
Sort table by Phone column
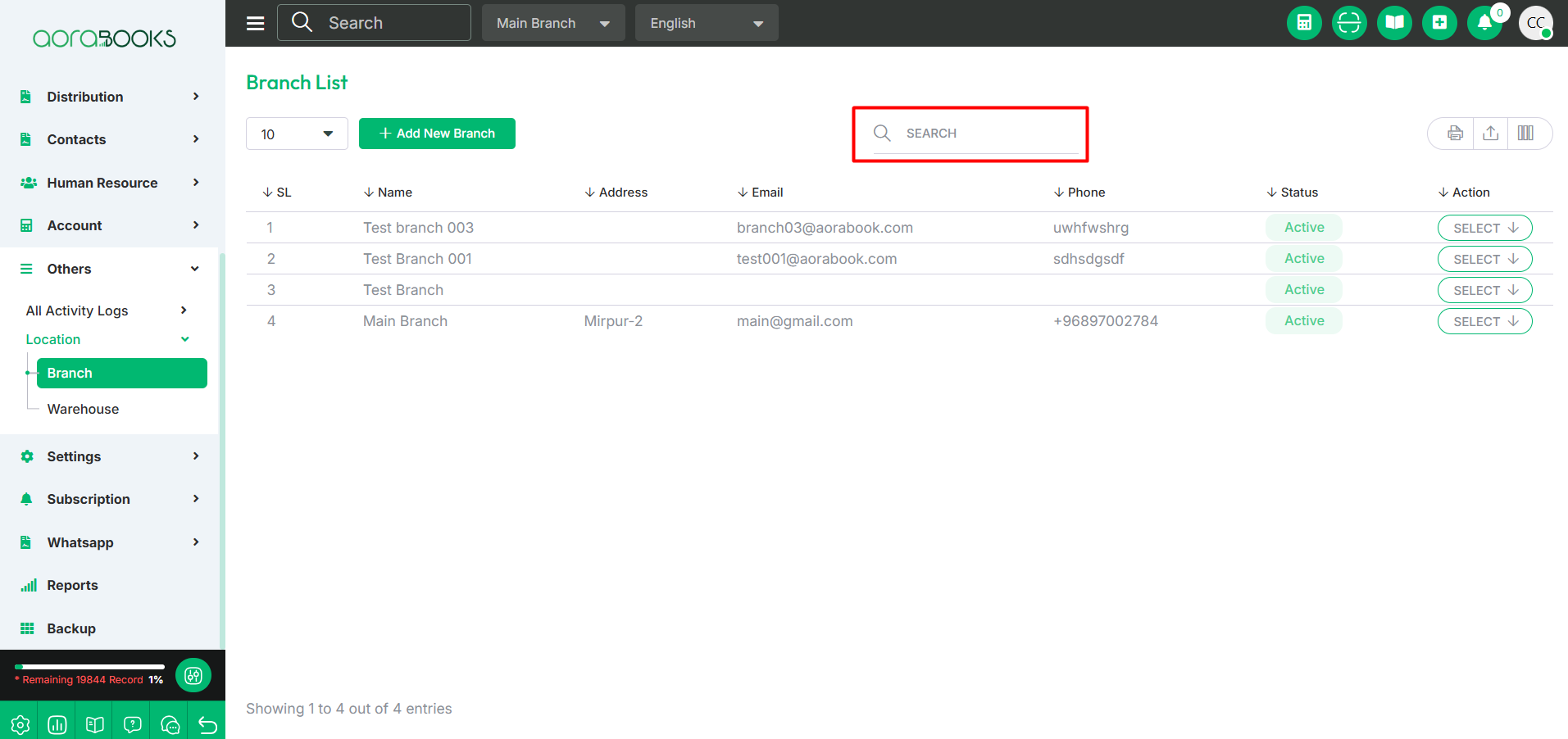pos(1079,192)
